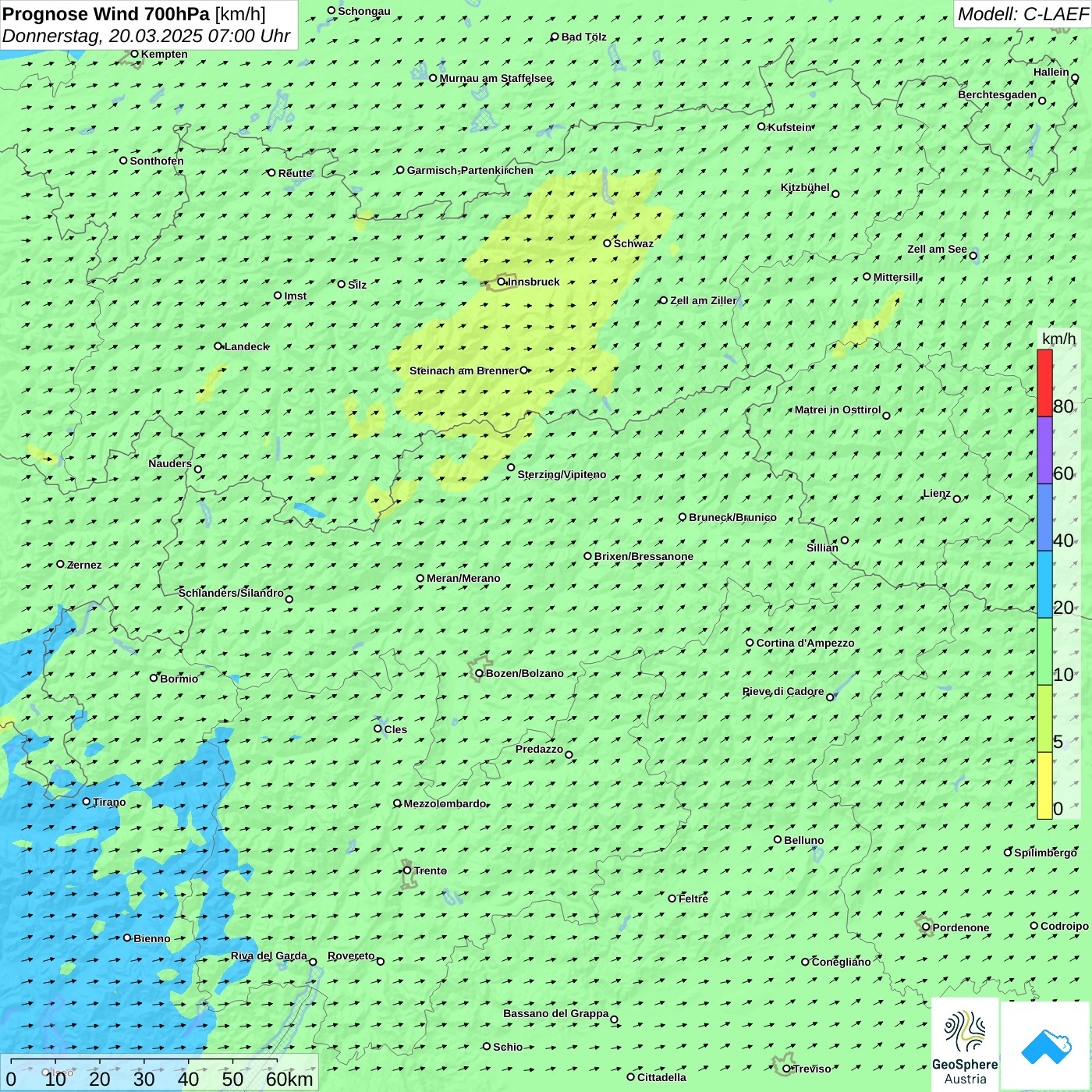Viewport: 1092px width, 1092px height.
Task: Select the red 80 km/h legend color
Action: coord(1044,383)
